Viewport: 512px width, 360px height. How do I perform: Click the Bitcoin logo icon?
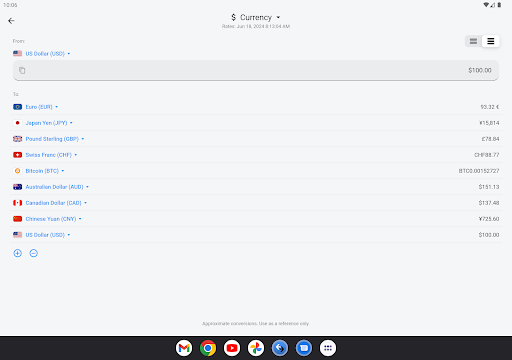(17, 171)
